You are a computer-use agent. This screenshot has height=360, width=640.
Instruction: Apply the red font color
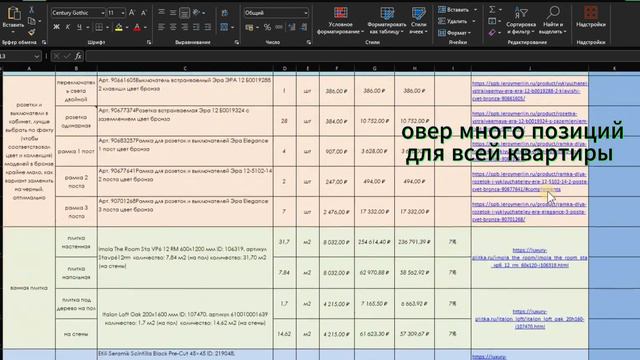point(137,27)
